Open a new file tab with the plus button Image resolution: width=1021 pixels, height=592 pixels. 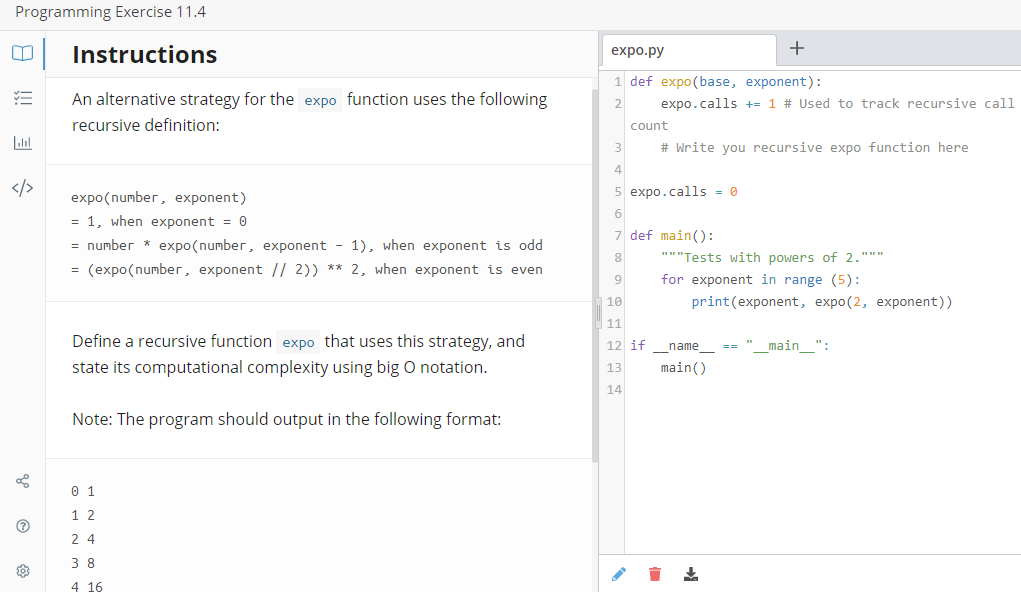[796, 46]
